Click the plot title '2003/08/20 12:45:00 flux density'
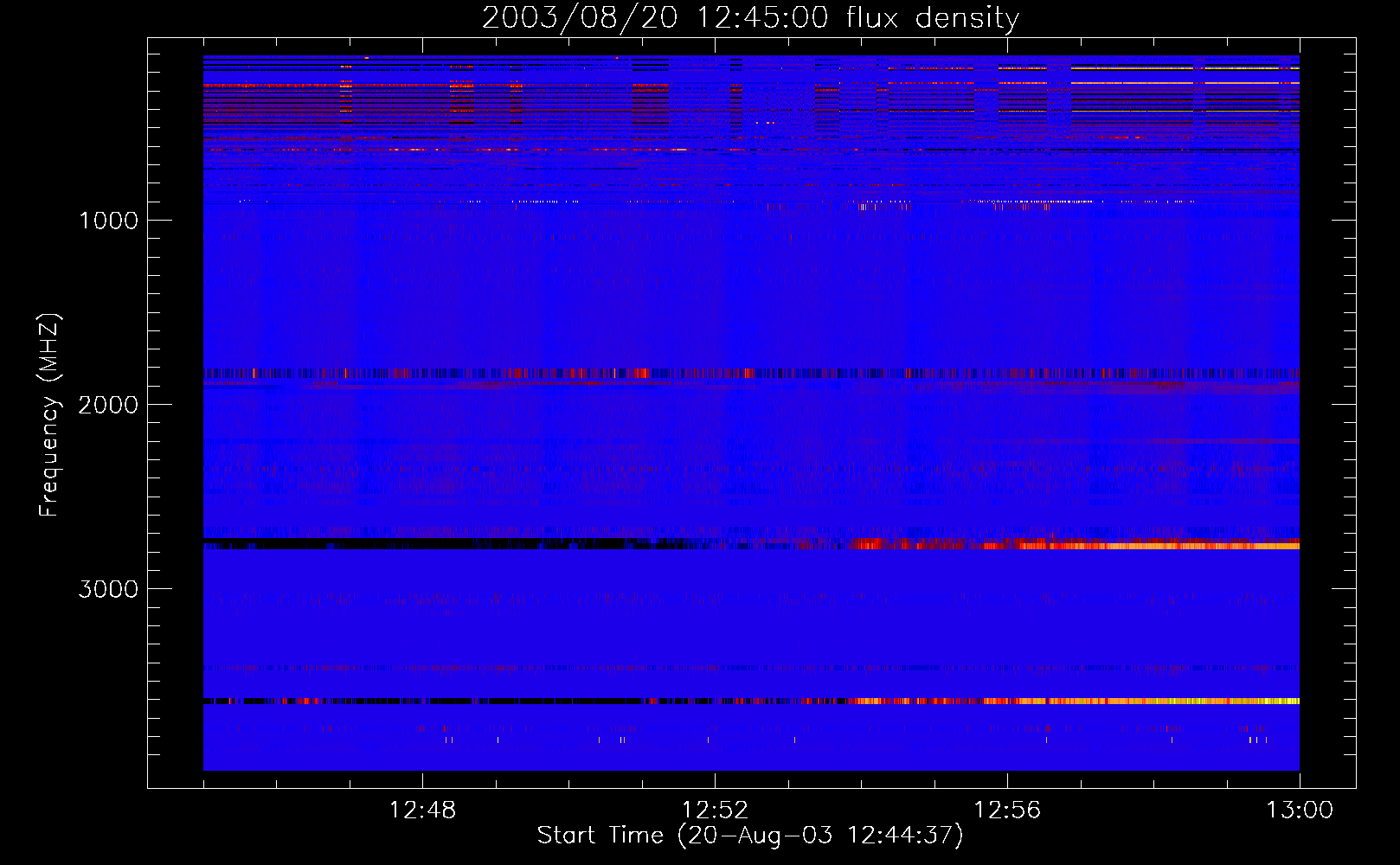The width and height of the screenshot is (1400, 865). tap(750, 17)
